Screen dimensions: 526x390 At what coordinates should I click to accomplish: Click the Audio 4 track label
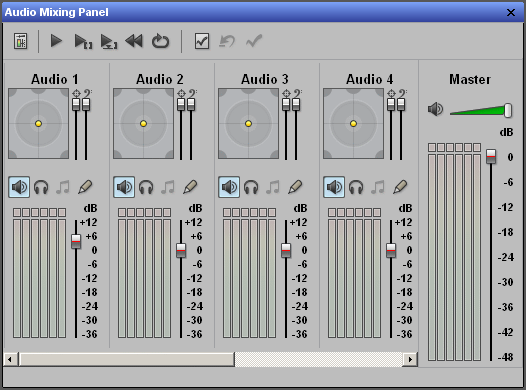(370, 79)
